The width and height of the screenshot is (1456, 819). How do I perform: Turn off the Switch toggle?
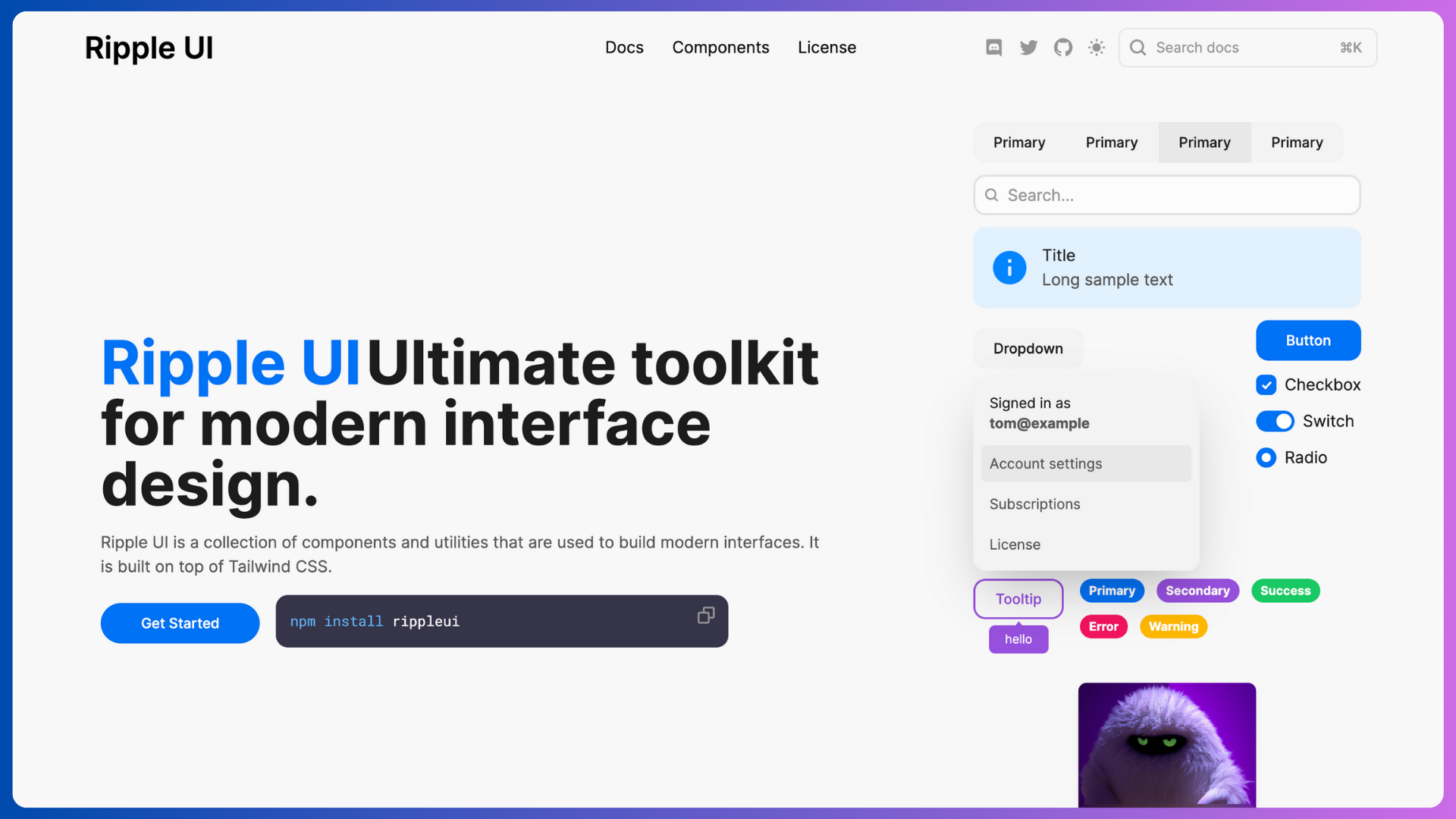pyautogui.click(x=1275, y=422)
